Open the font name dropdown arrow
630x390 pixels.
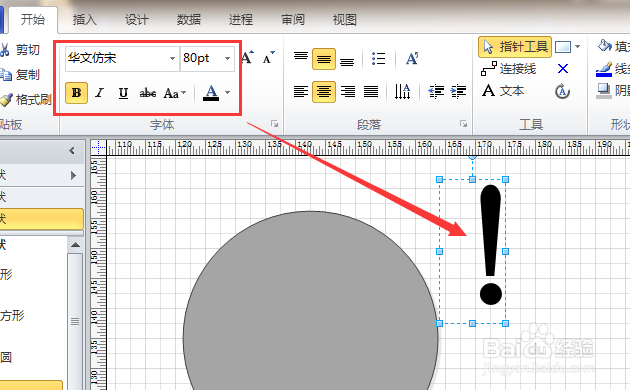tap(172, 58)
